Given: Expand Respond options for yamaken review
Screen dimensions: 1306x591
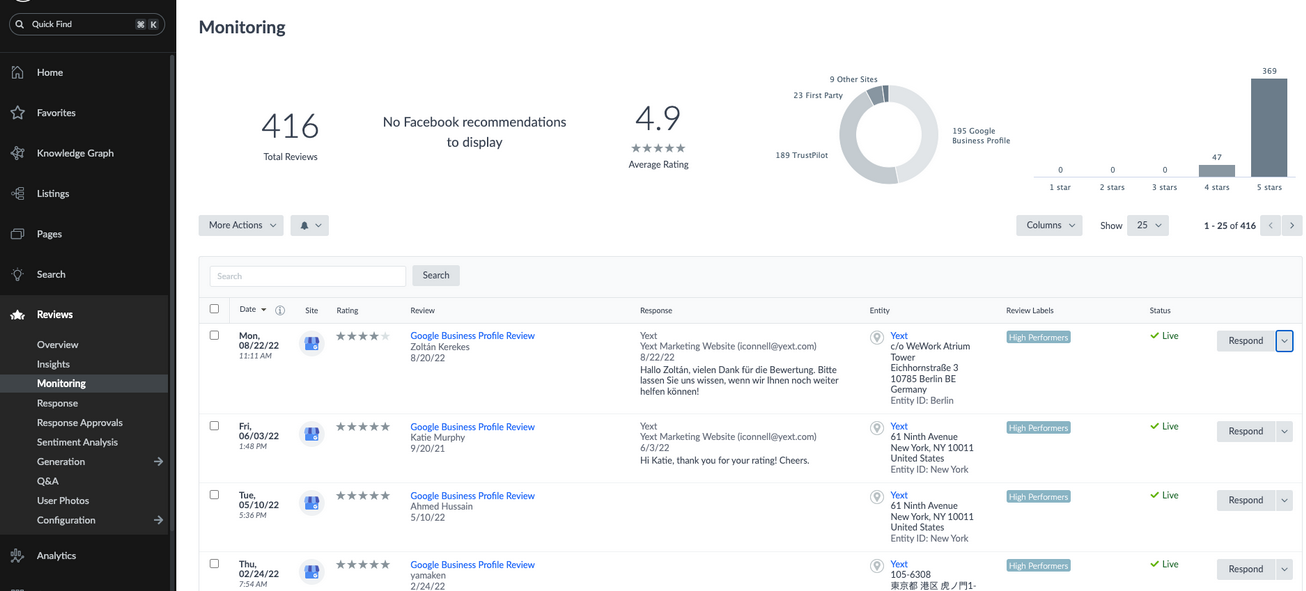Looking at the screenshot, I should (x=1285, y=569).
